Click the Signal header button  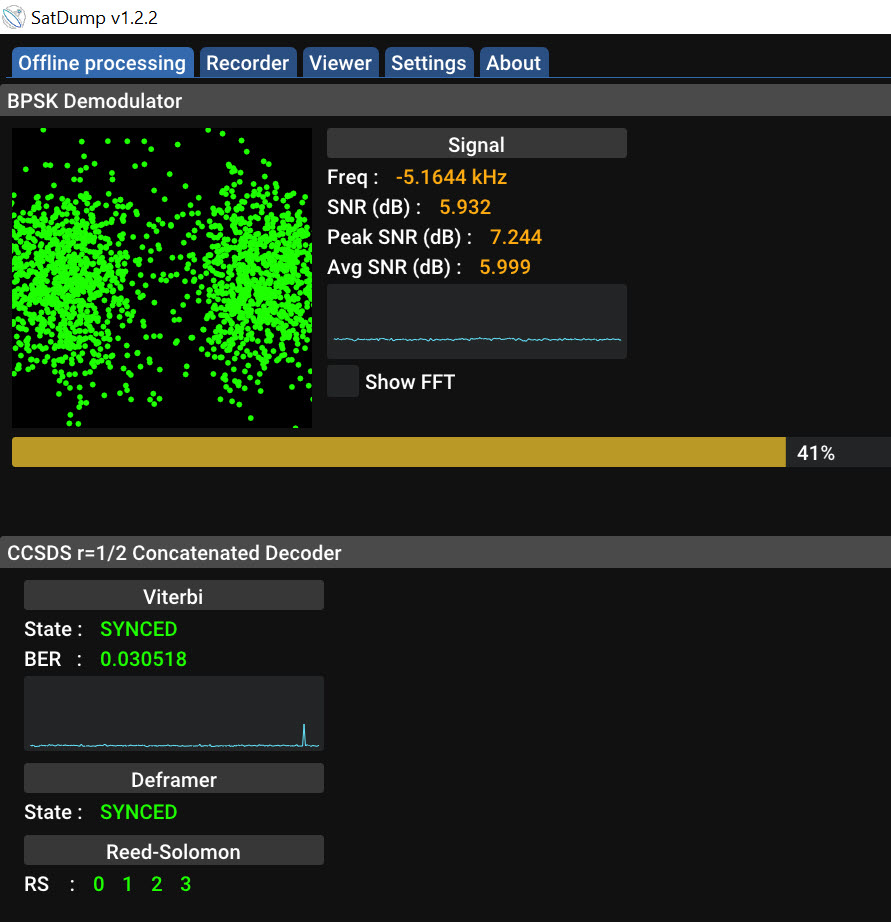(476, 144)
